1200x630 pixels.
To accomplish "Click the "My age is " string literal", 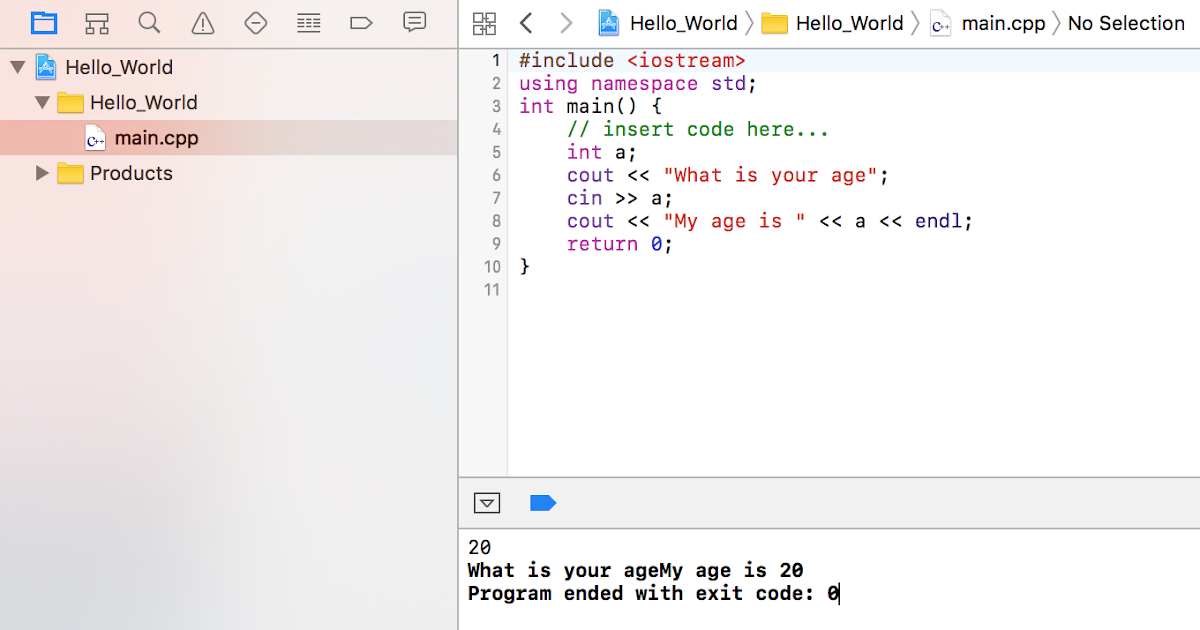I will click(x=734, y=222).
